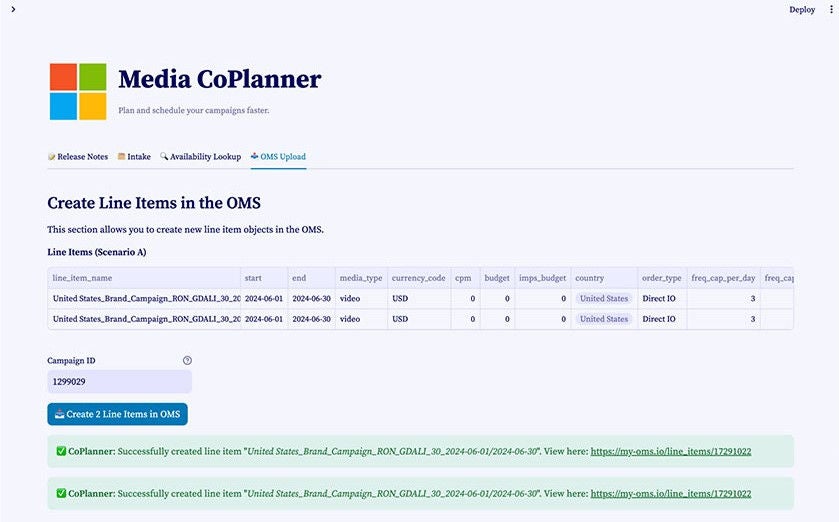Switch to the Release Notes tab
839x522 pixels.
(78, 157)
